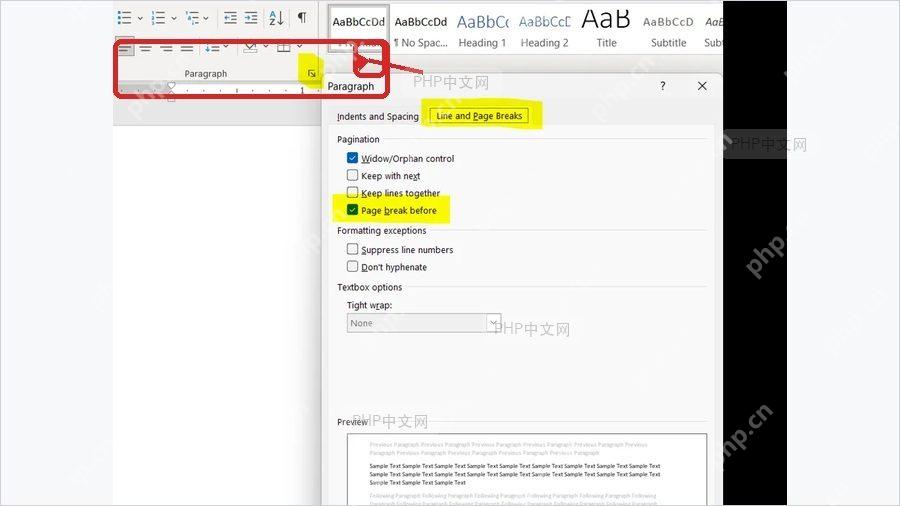Click the Multilevel List icon
The image size is (900, 506).
point(192,18)
